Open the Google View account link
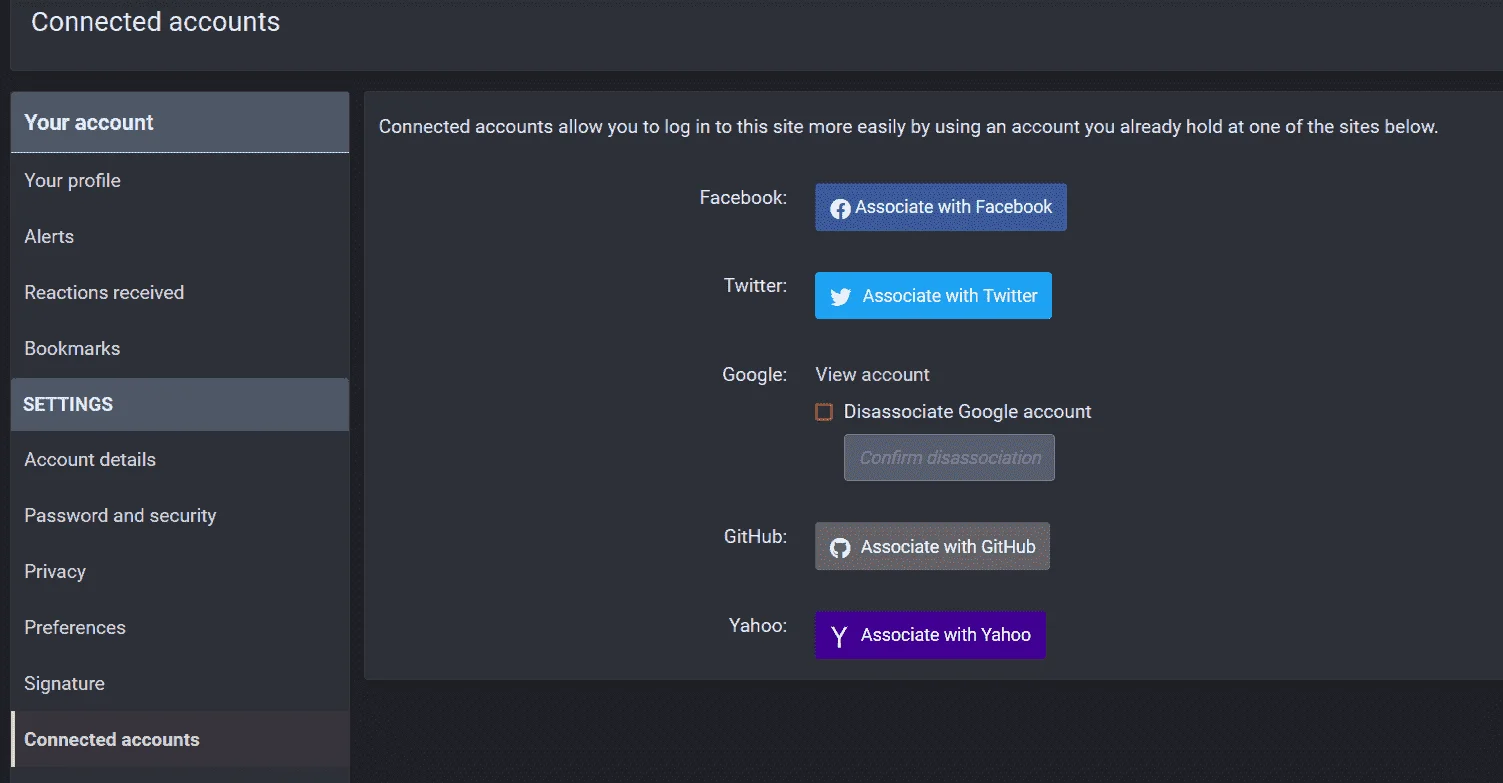This screenshot has height=783, width=1503. point(872,375)
